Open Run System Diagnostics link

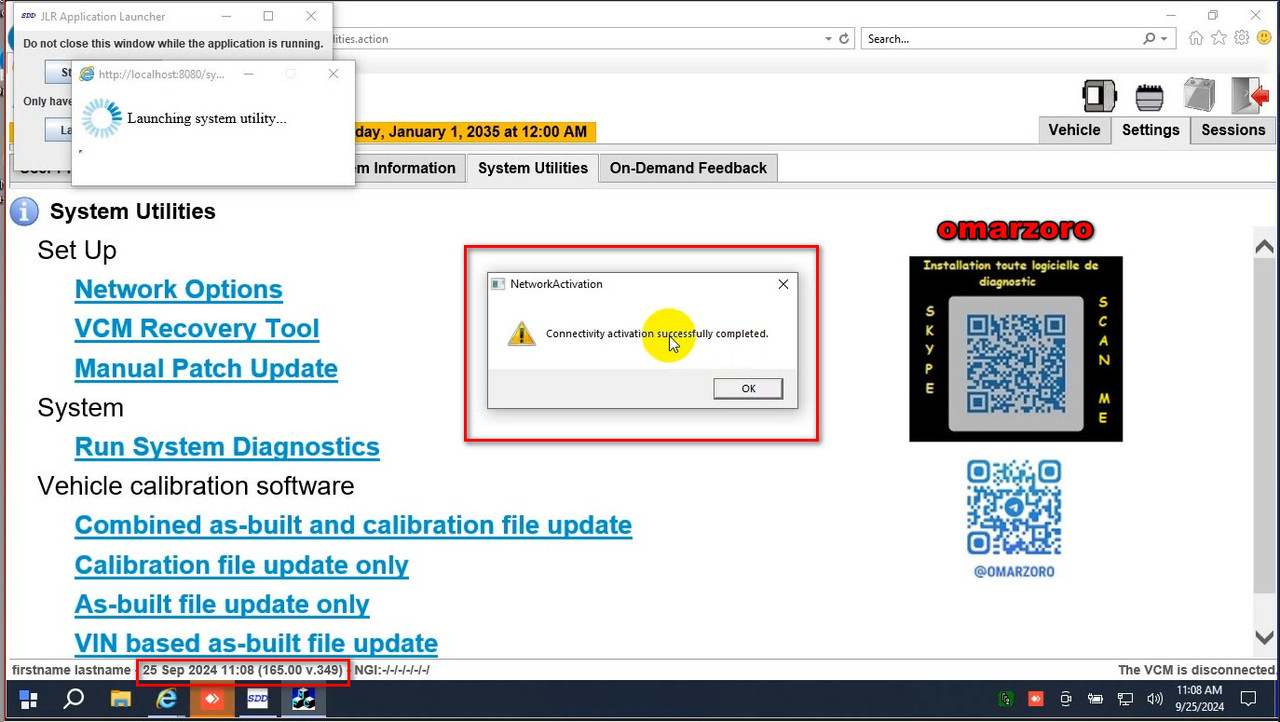pos(227,447)
